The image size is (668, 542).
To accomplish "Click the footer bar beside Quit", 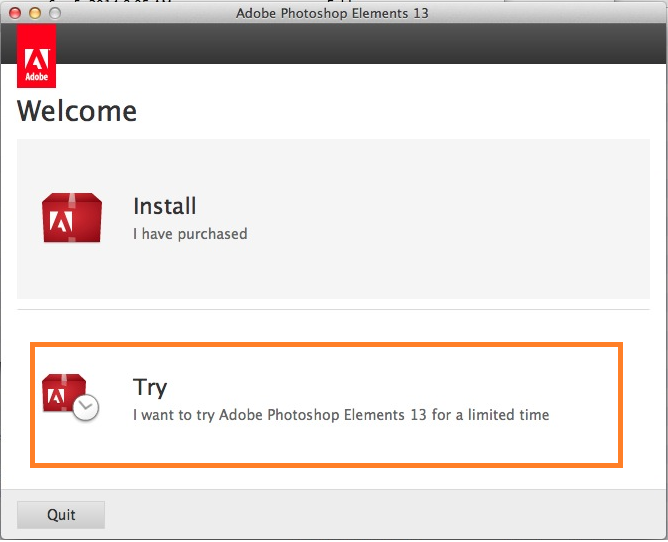I will 380,515.
